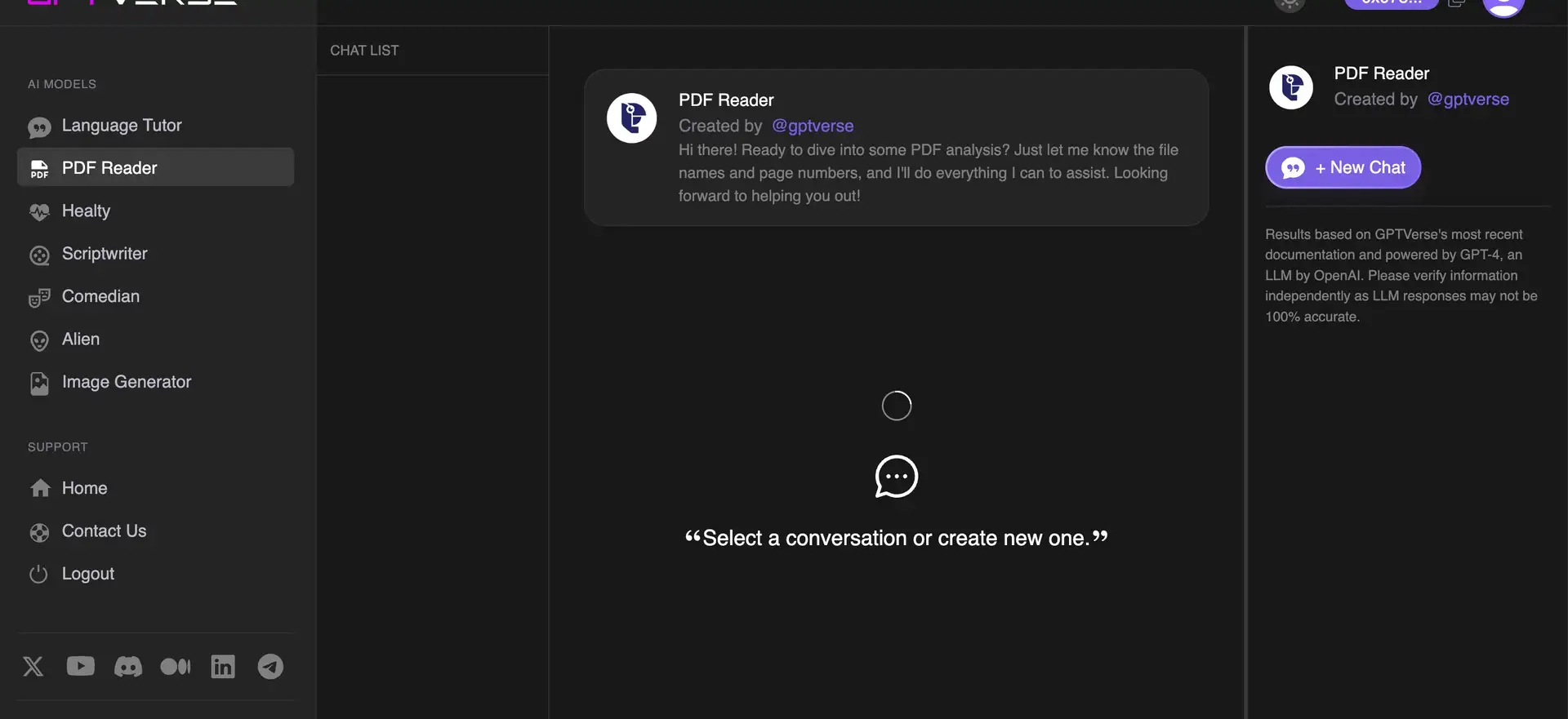Click @gptverse link in welcome message

tap(813, 126)
